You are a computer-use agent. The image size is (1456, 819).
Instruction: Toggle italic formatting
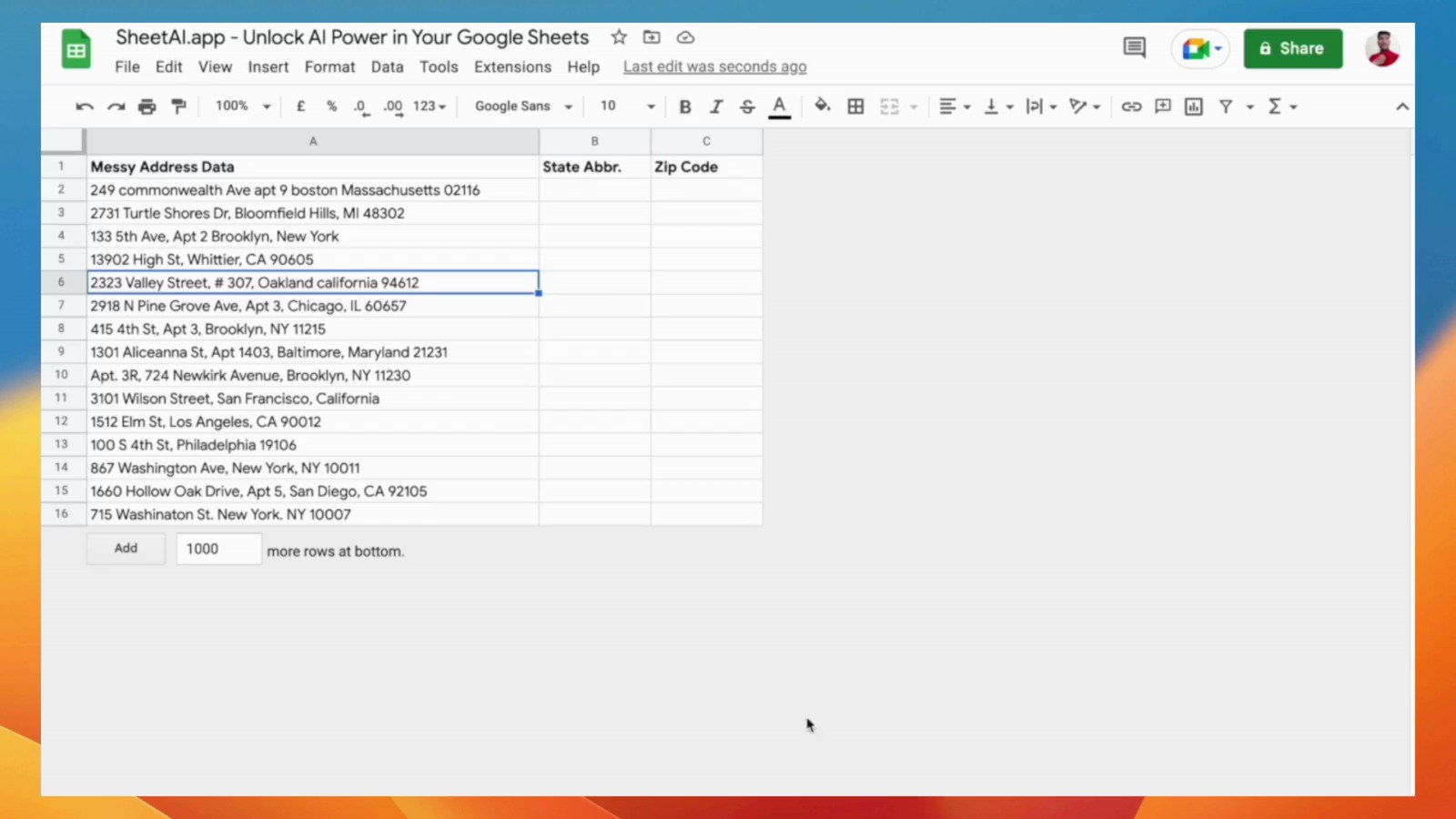point(716,106)
